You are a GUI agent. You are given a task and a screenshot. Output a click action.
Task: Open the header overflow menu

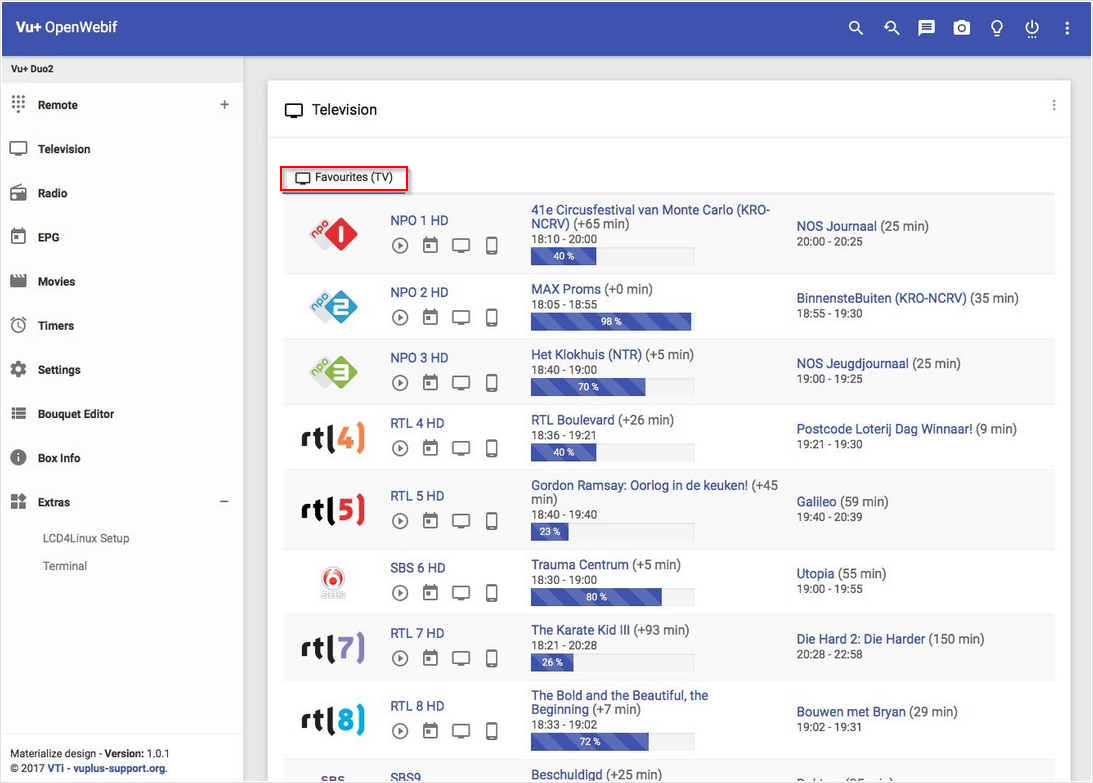tap(1067, 28)
